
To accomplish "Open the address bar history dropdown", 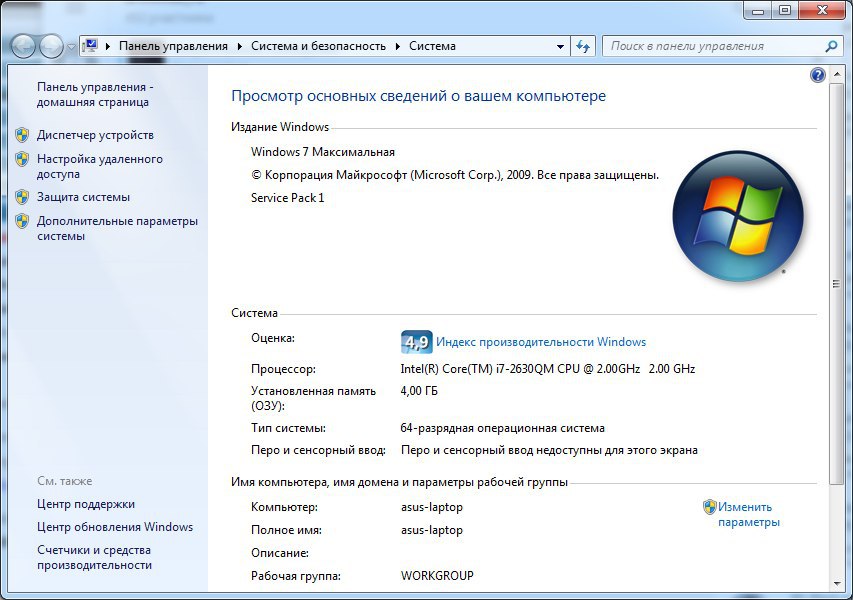I will 560,47.
